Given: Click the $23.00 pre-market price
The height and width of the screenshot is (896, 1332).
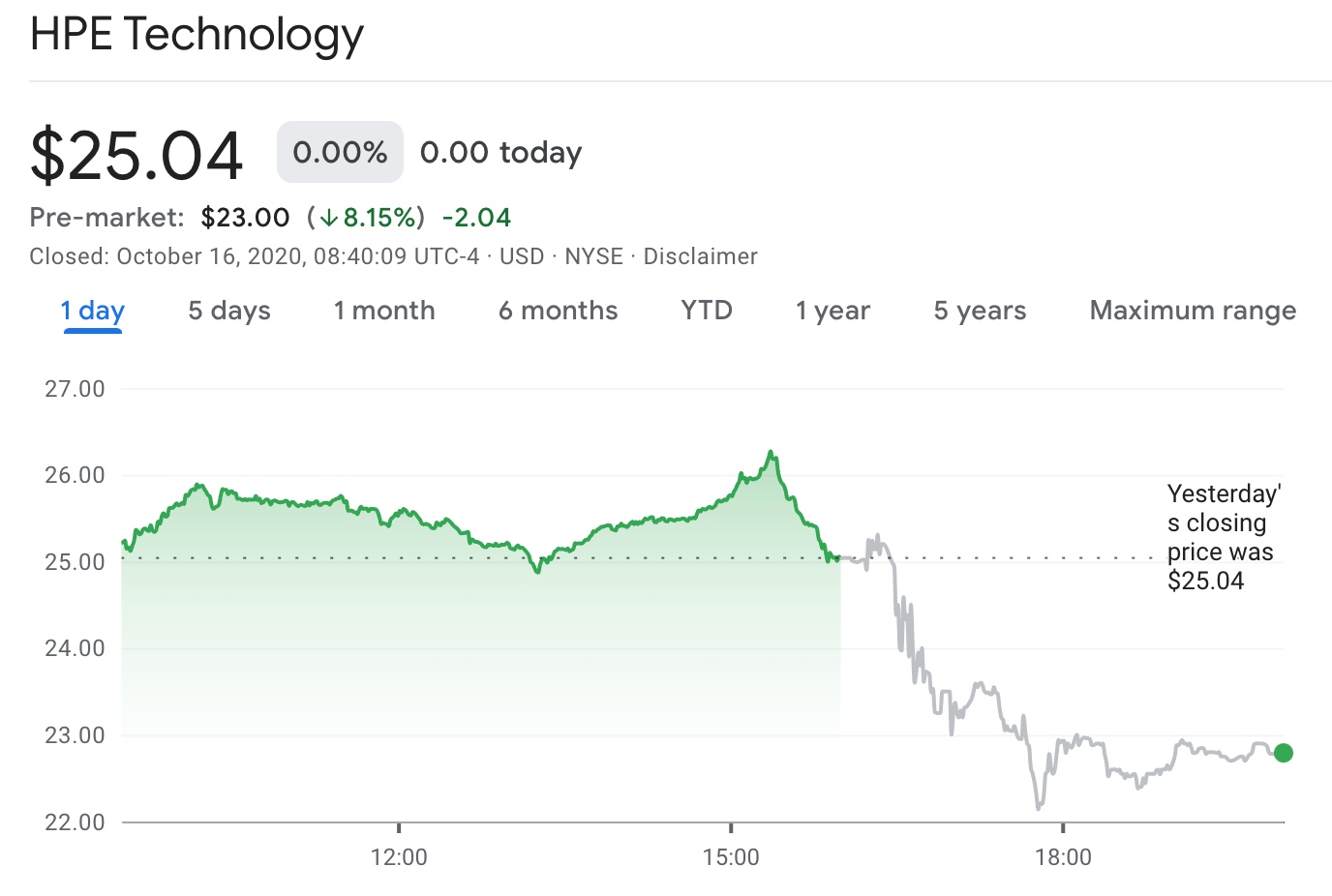Looking at the screenshot, I should (245, 218).
